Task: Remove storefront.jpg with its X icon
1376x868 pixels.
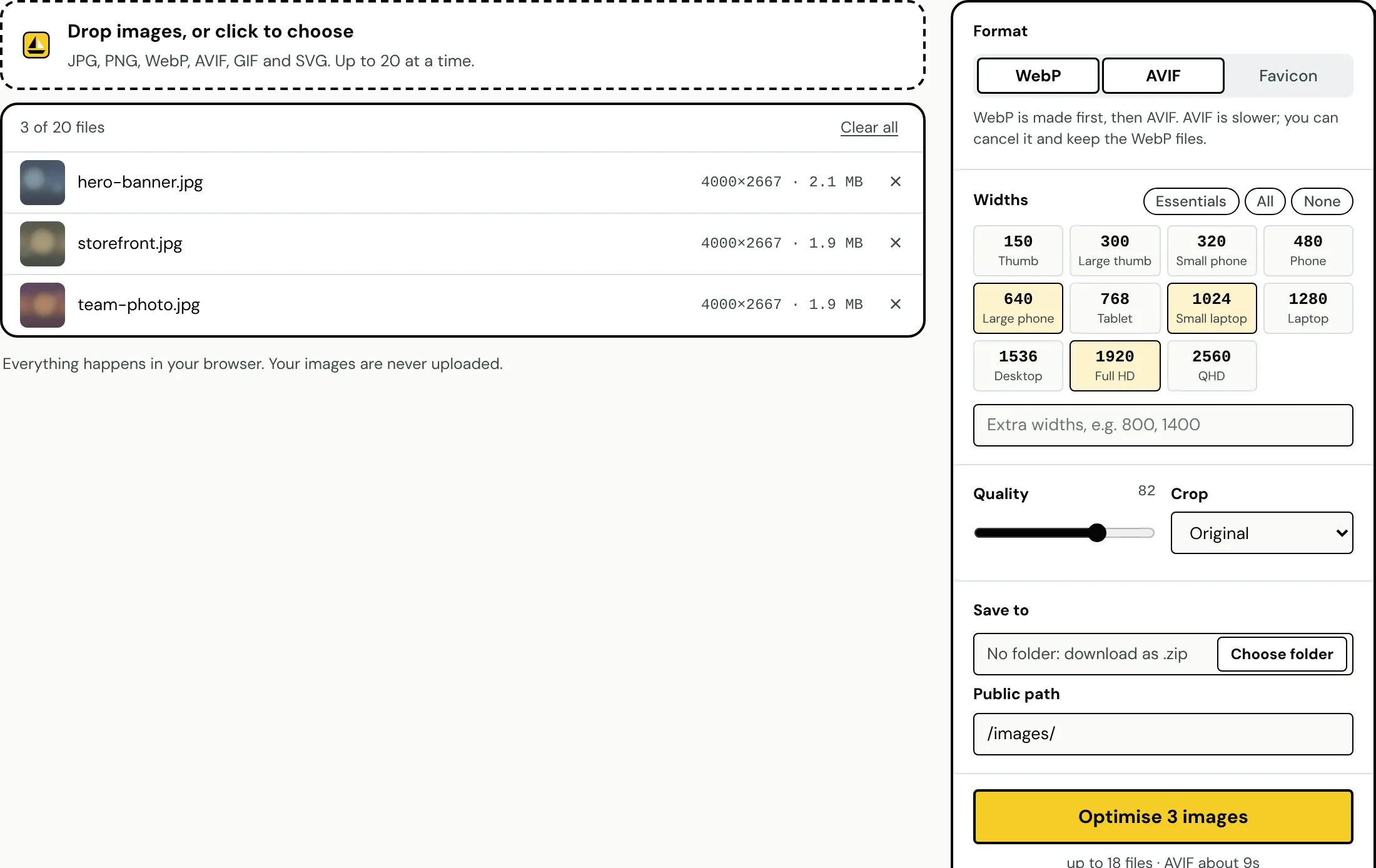Action: click(896, 243)
